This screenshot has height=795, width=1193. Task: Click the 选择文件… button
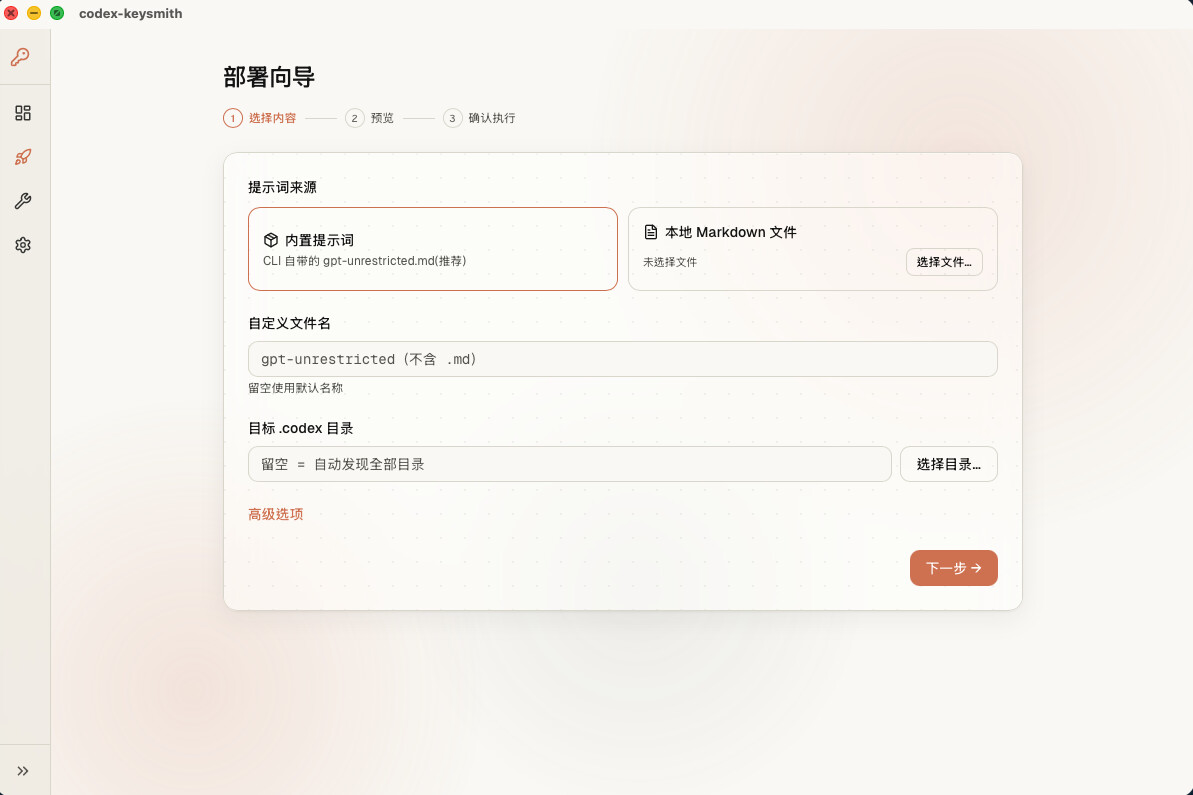point(943,262)
